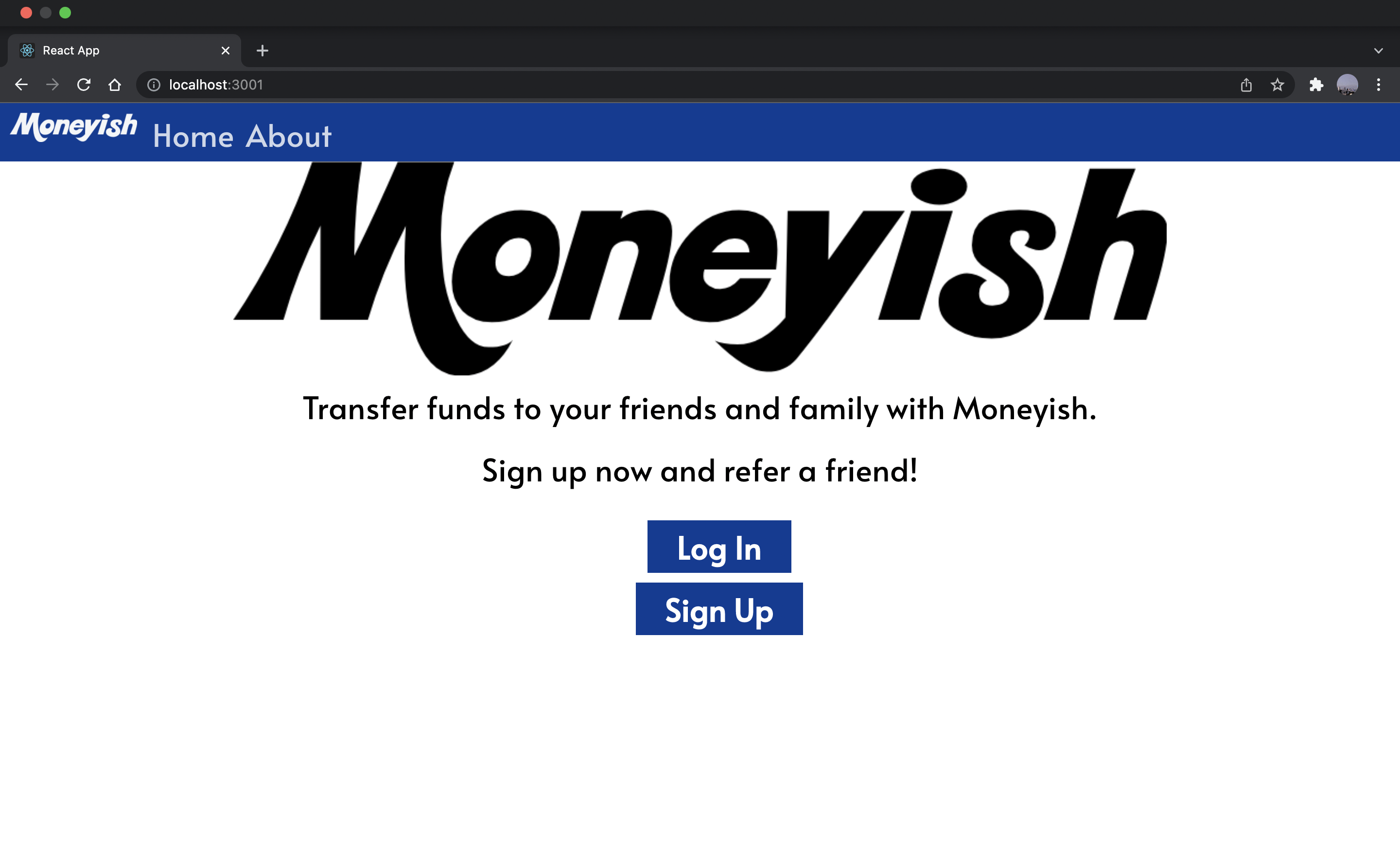Click the Sign Up button
The image size is (1400, 851).
pos(719,608)
